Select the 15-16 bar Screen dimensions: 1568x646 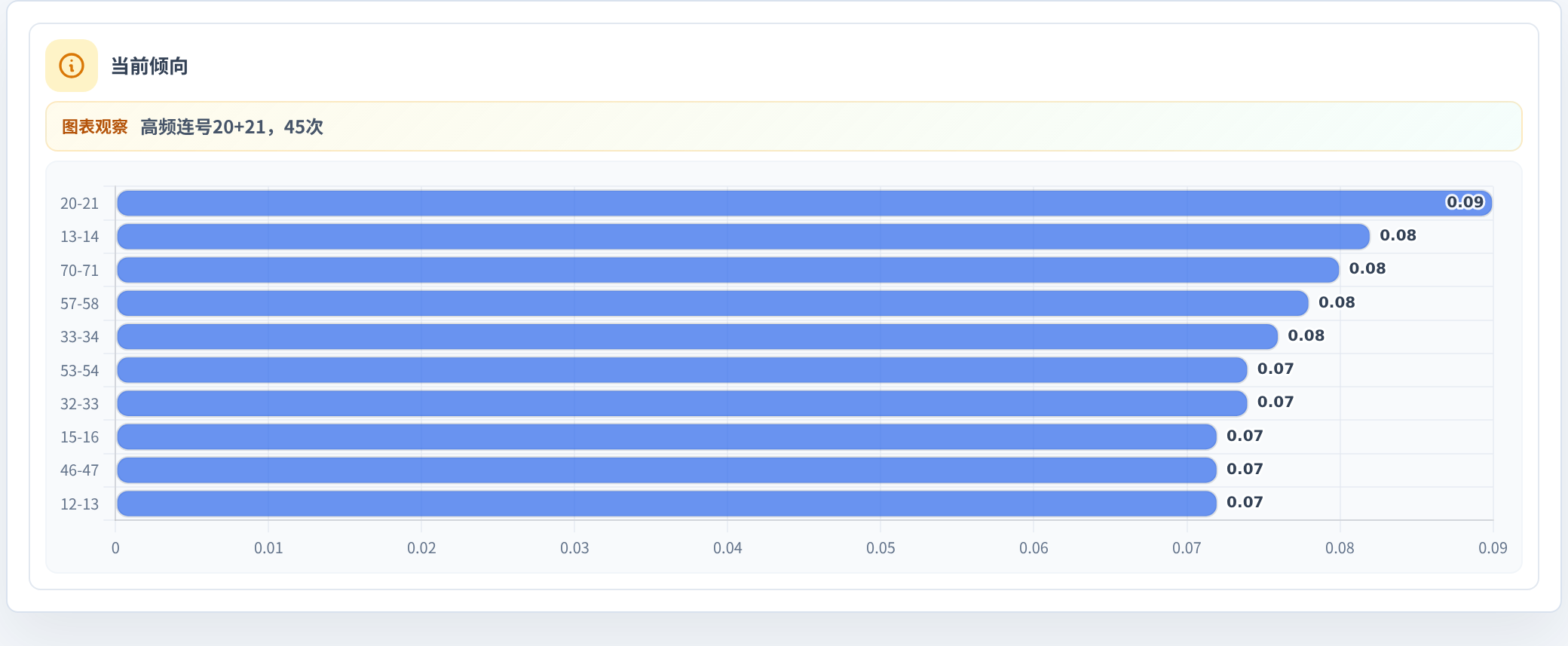pos(666,436)
